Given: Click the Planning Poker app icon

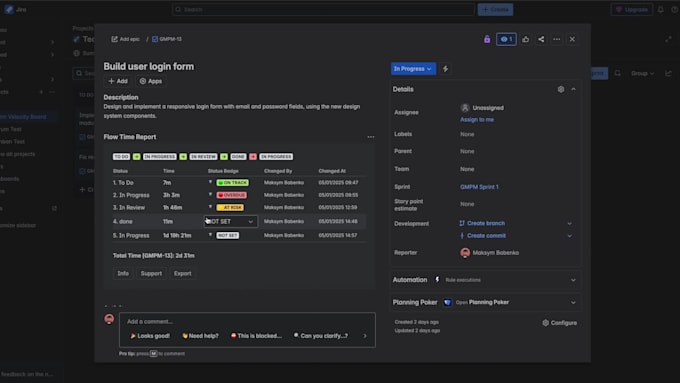Looking at the screenshot, I should (x=447, y=302).
